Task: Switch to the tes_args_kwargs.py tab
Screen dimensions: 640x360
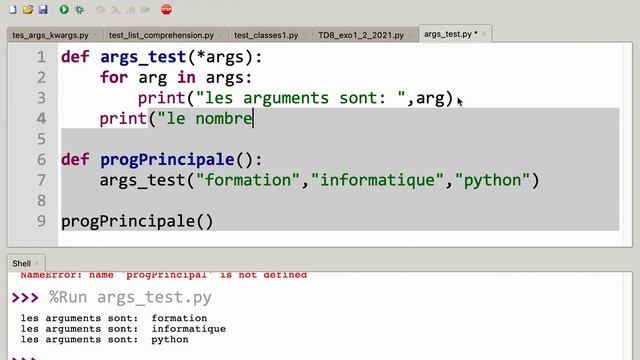Action: (x=50, y=35)
